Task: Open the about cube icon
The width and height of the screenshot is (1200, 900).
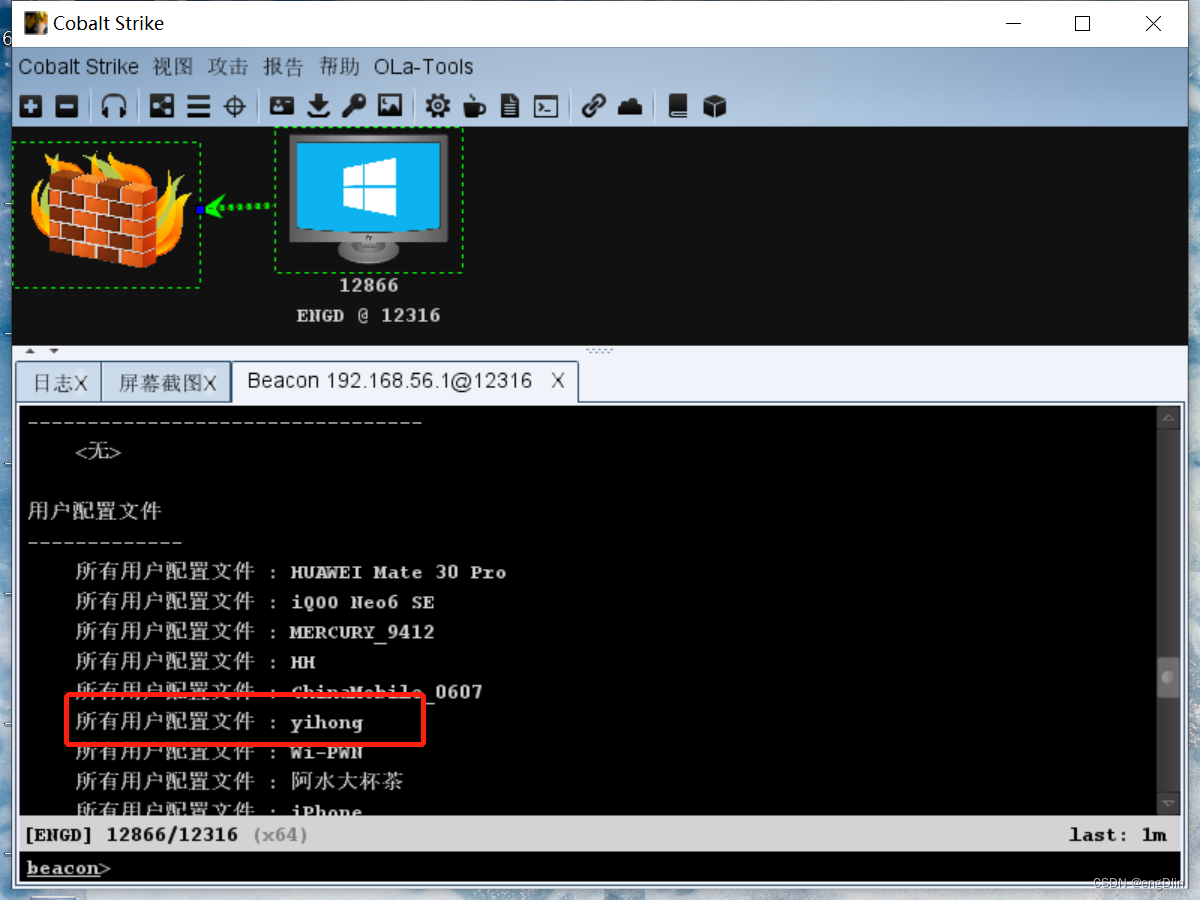Action: pyautogui.click(x=714, y=106)
